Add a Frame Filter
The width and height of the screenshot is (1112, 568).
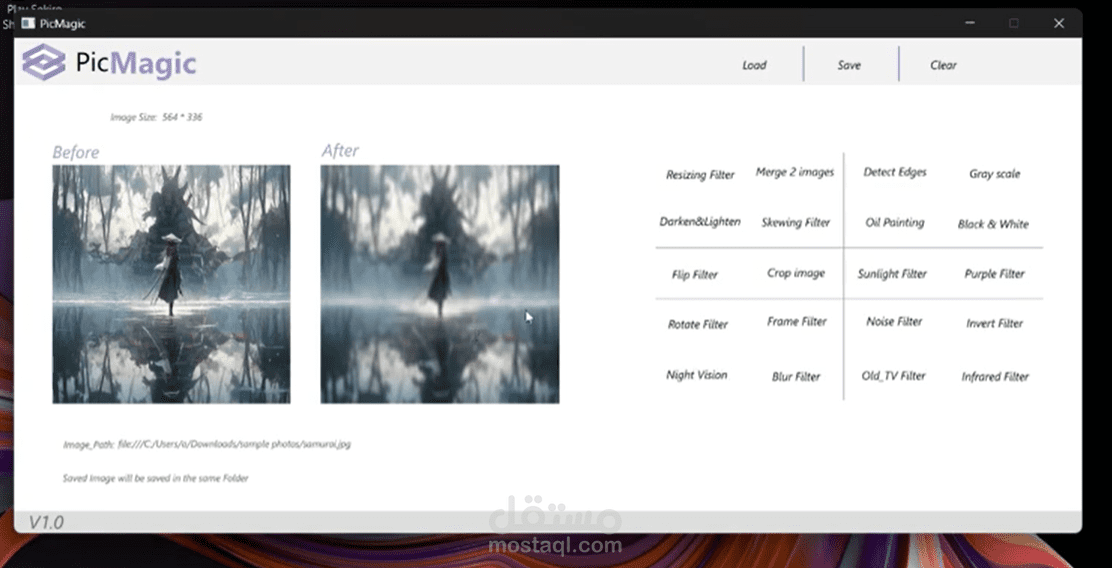[x=796, y=322]
